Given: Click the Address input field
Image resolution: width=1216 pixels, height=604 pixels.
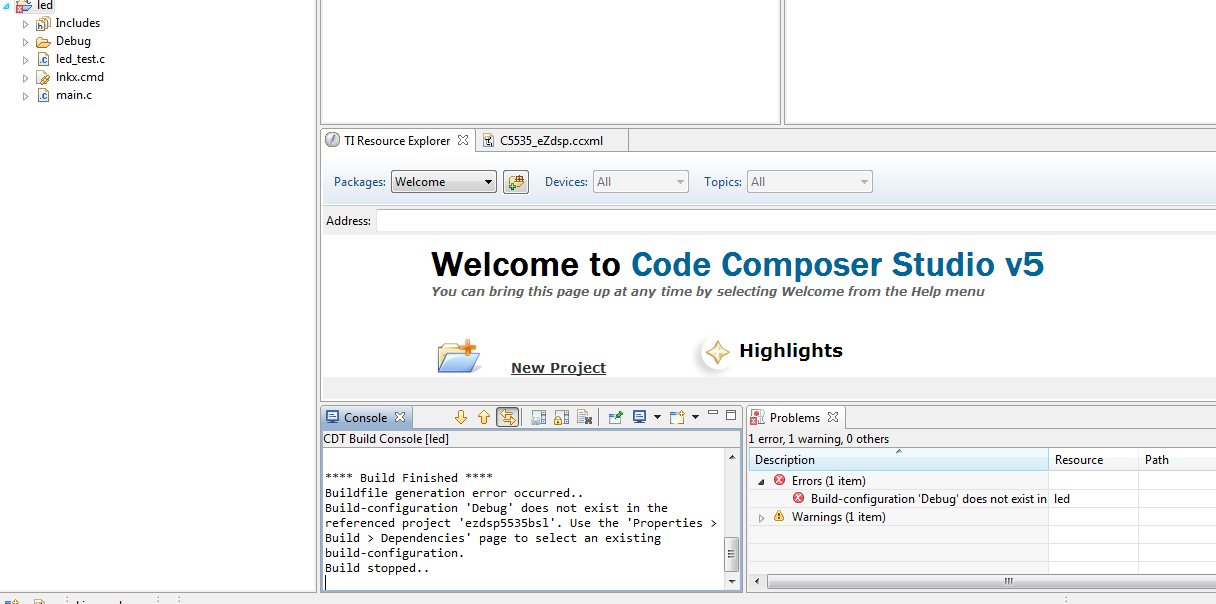Looking at the screenshot, I should pyautogui.click(x=795, y=220).
